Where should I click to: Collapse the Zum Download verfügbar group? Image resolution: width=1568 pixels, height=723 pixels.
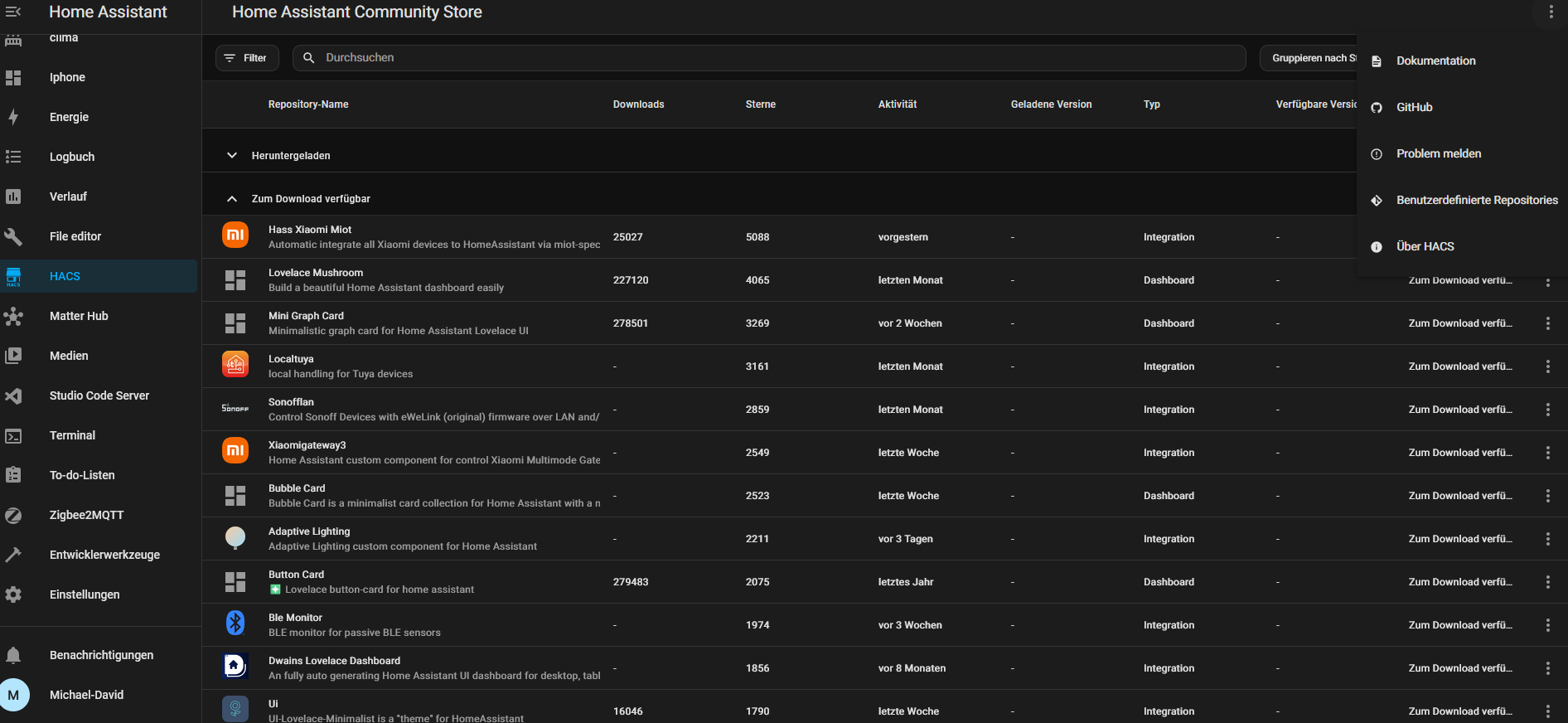coord(232,199)
